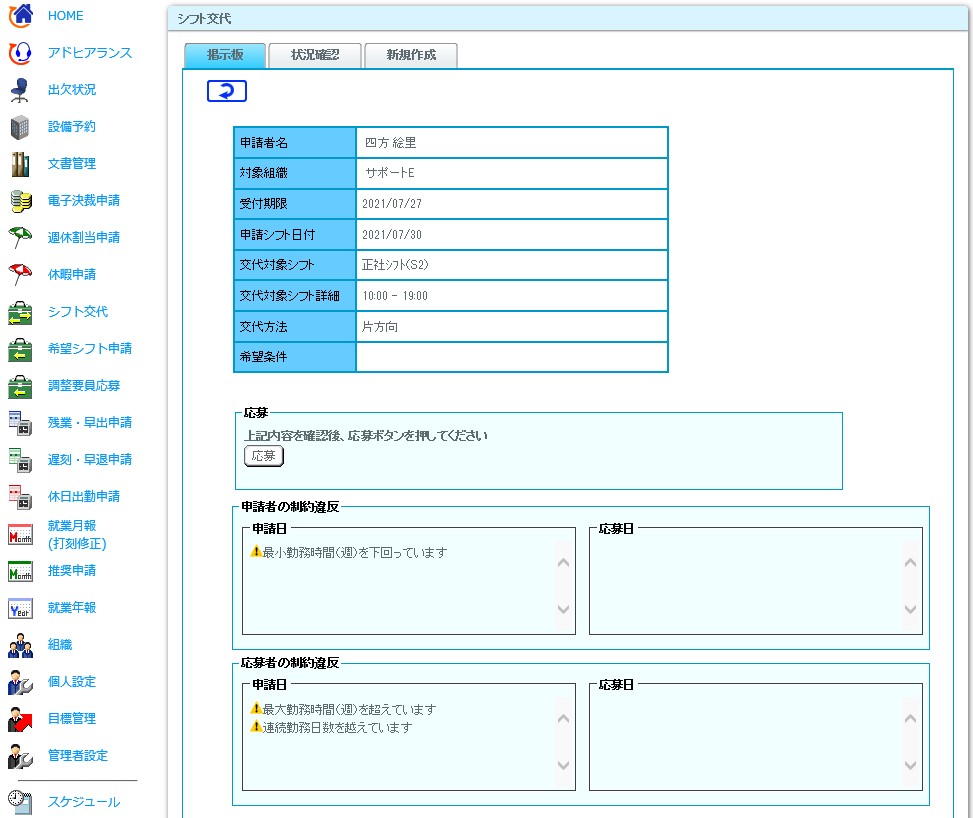Open the HOME link
Viewport: 973px width, 818px height.
click(66, 16)
